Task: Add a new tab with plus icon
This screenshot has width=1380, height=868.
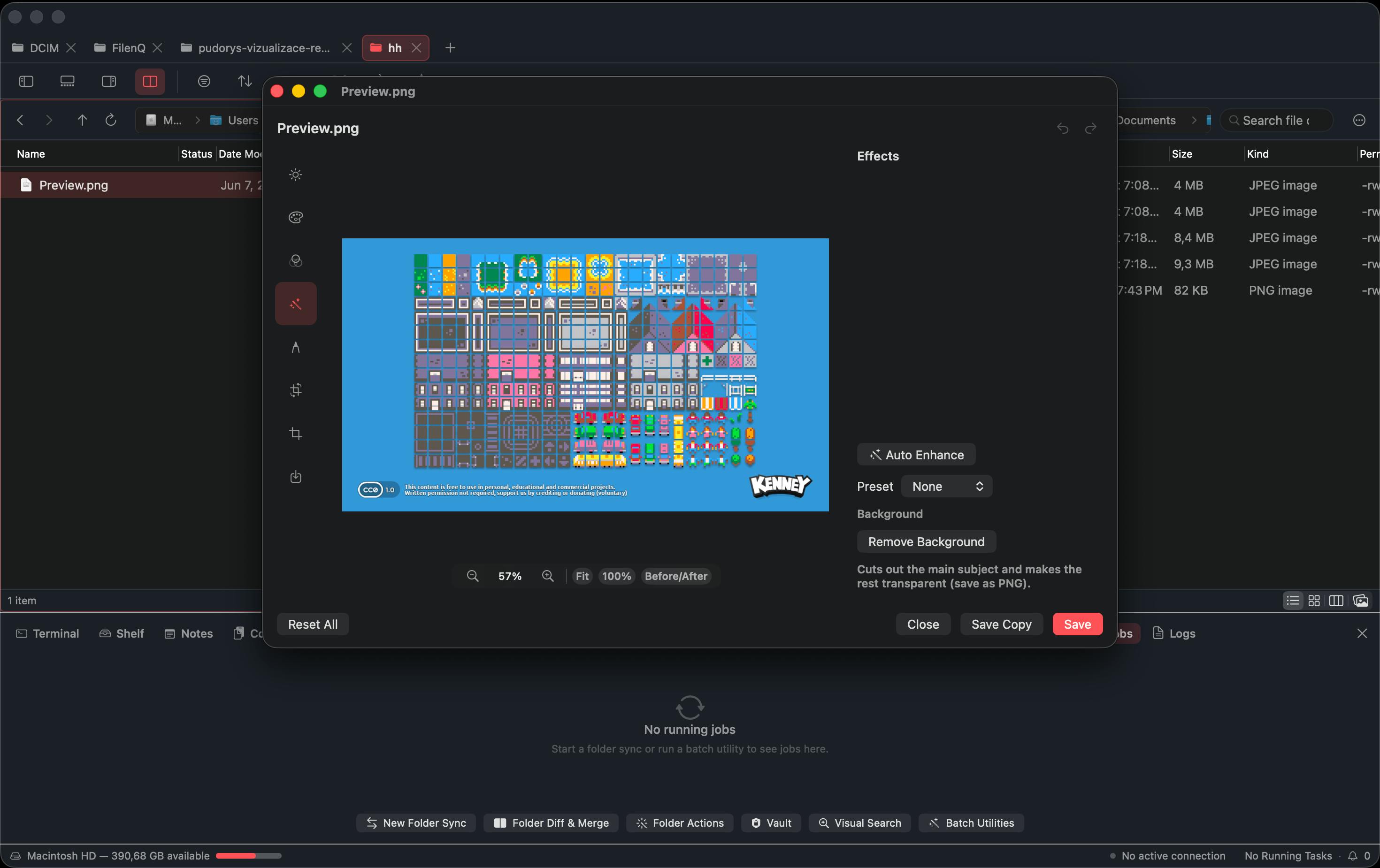Action: pyautogui.click(x=451, y=48)
